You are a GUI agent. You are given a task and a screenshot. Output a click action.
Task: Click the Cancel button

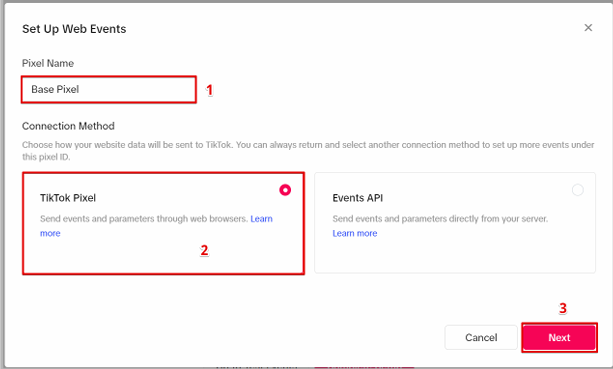click(x=481, y=337)
